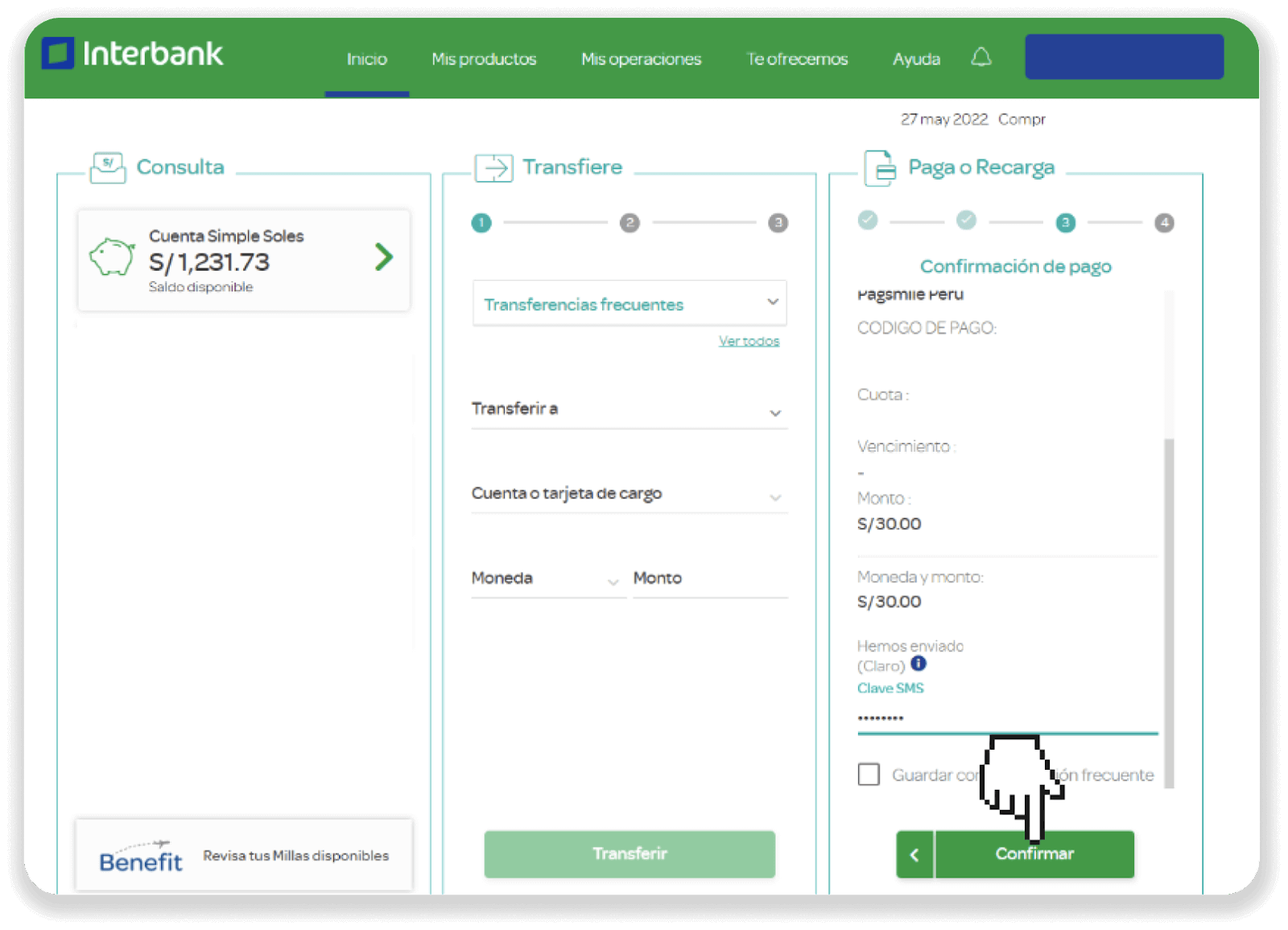
Task: Open the Cuenta o tarjeta de cargo dropdown
Action: tap(630, 494)
